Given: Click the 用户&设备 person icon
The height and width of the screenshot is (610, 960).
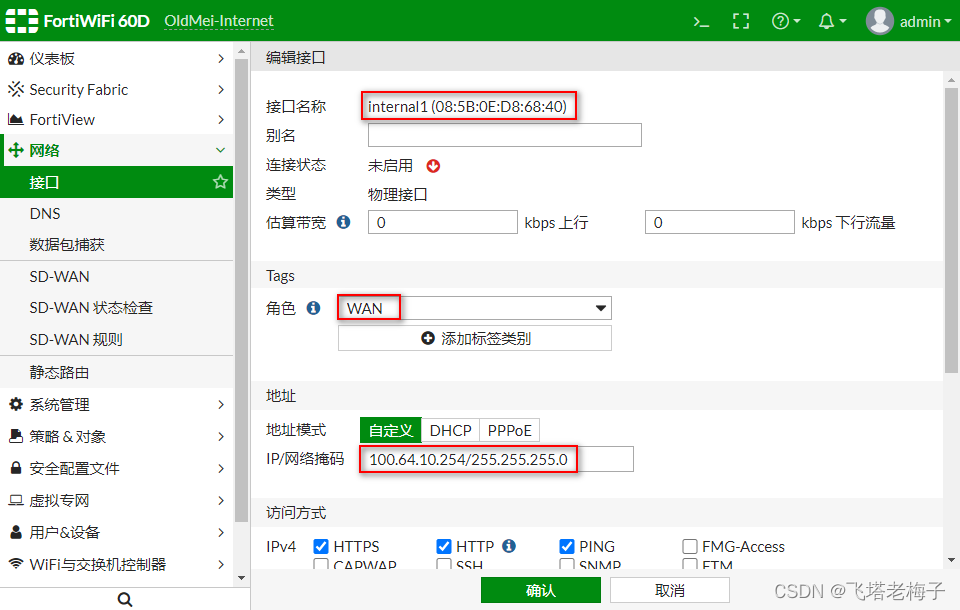Looking at the screenshot, I should tap(16, 532).
